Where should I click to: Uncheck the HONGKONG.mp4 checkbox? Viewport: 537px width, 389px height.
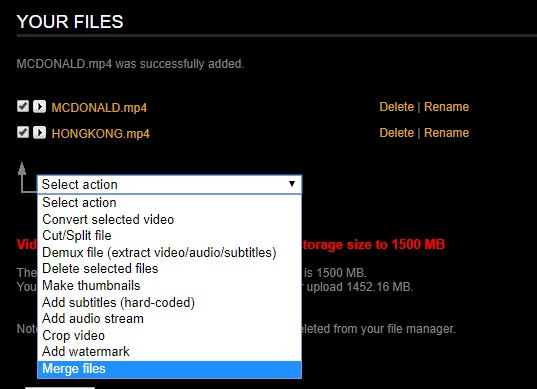[23, 132]
